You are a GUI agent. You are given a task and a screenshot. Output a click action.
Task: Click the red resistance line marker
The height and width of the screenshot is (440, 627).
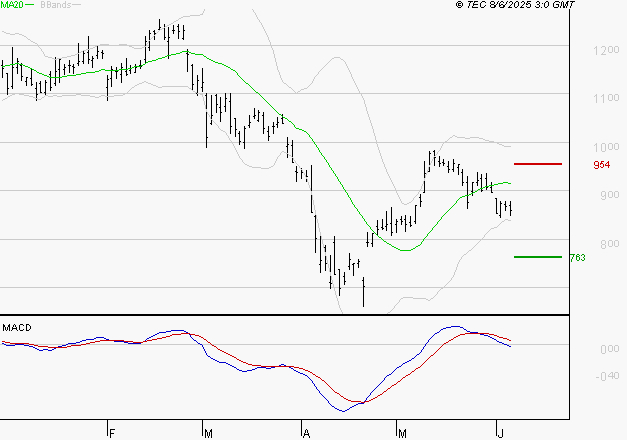tap(538, 164)
